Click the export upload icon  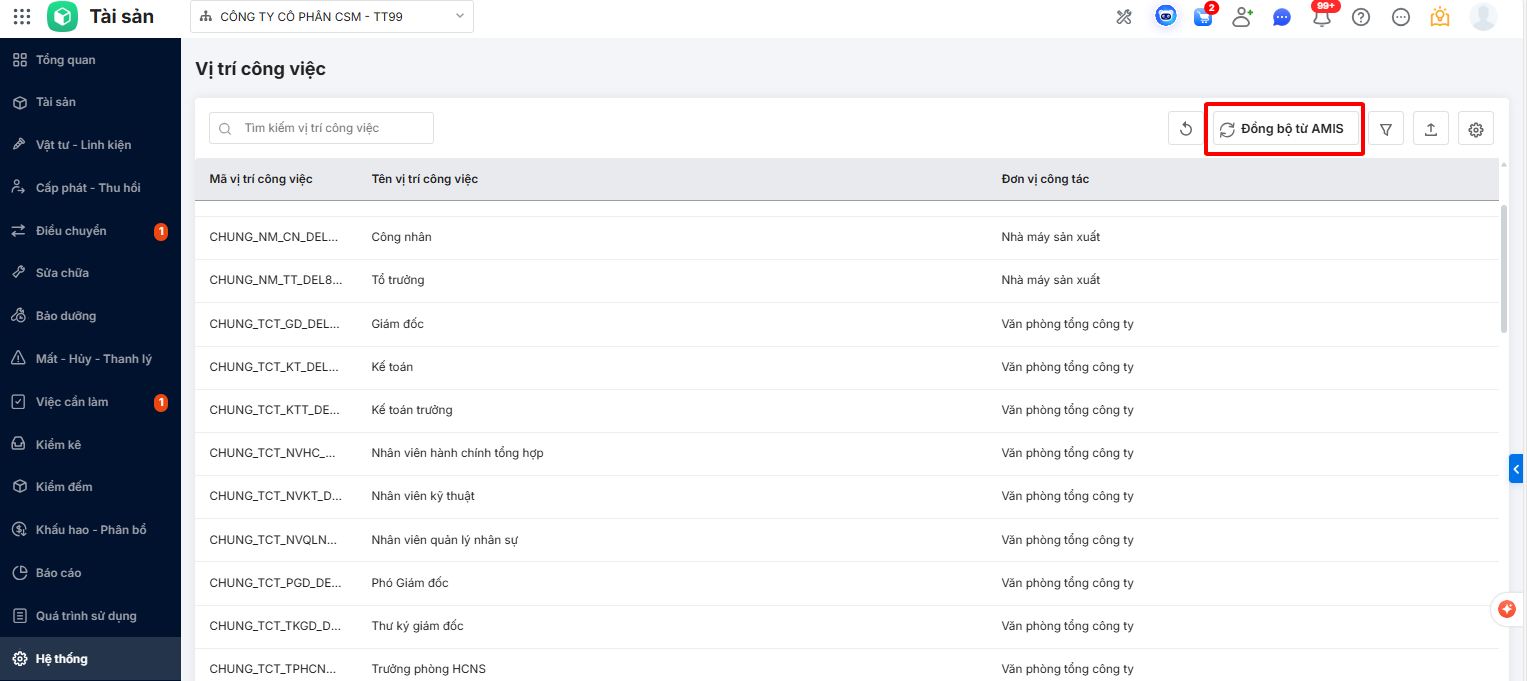[x=1431, y=129]
